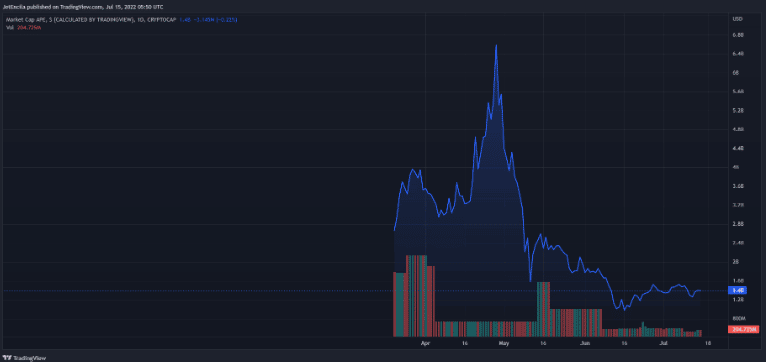The image size is (766, 362).
Task: Click the Jun label on the time axis
Action: 585,344
